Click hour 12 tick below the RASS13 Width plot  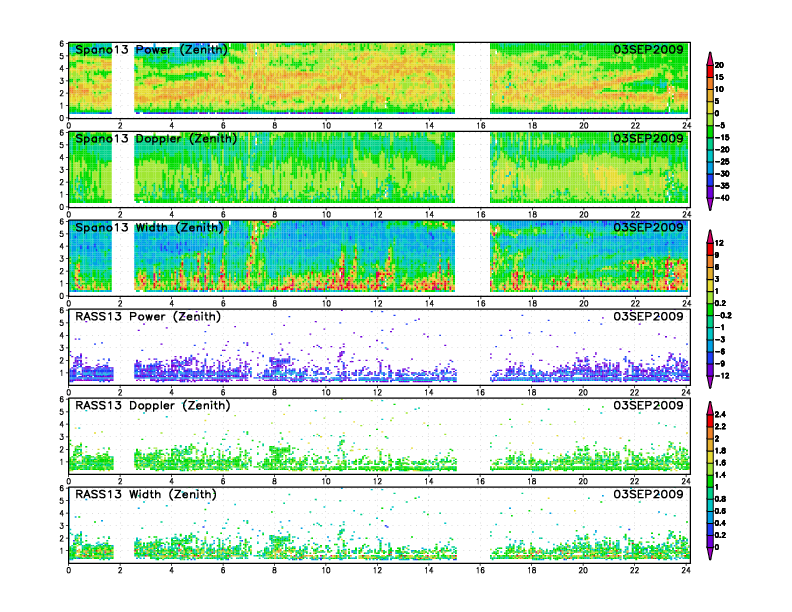click(377, 569)
